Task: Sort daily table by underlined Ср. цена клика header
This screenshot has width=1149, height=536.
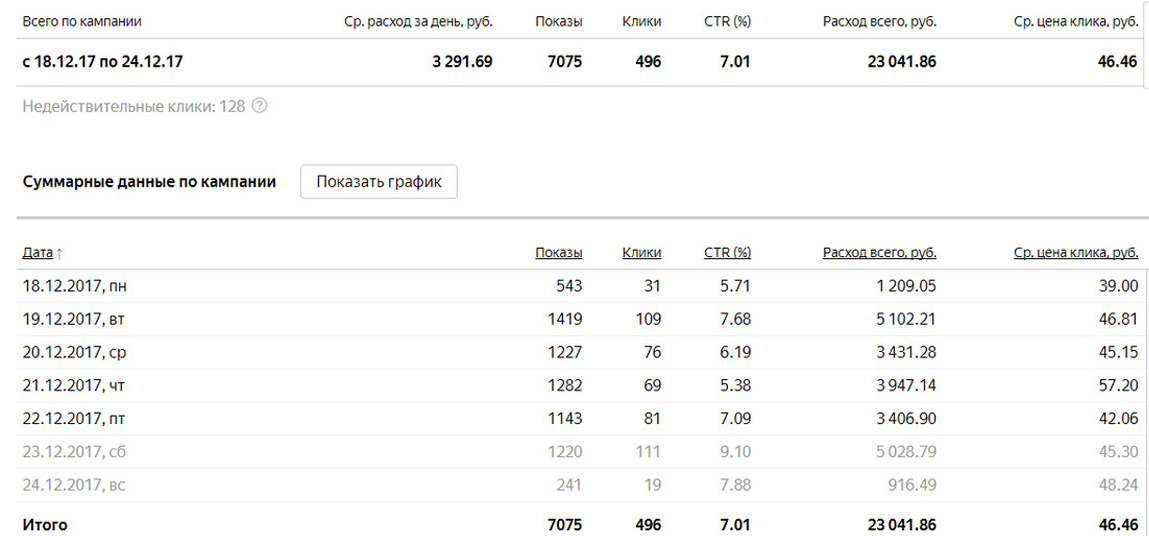Action: tap(1075, 253)
